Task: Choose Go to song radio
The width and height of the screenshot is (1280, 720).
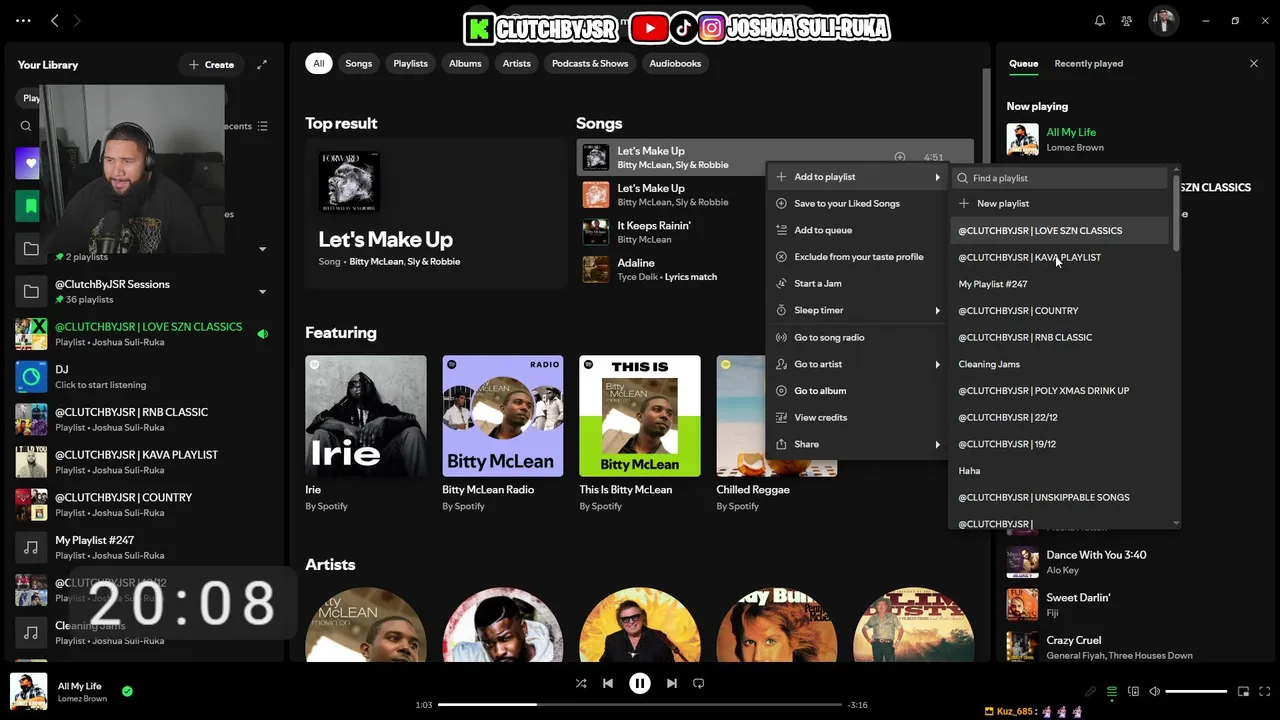Action: pyautogui.click(x=857, y=337)
